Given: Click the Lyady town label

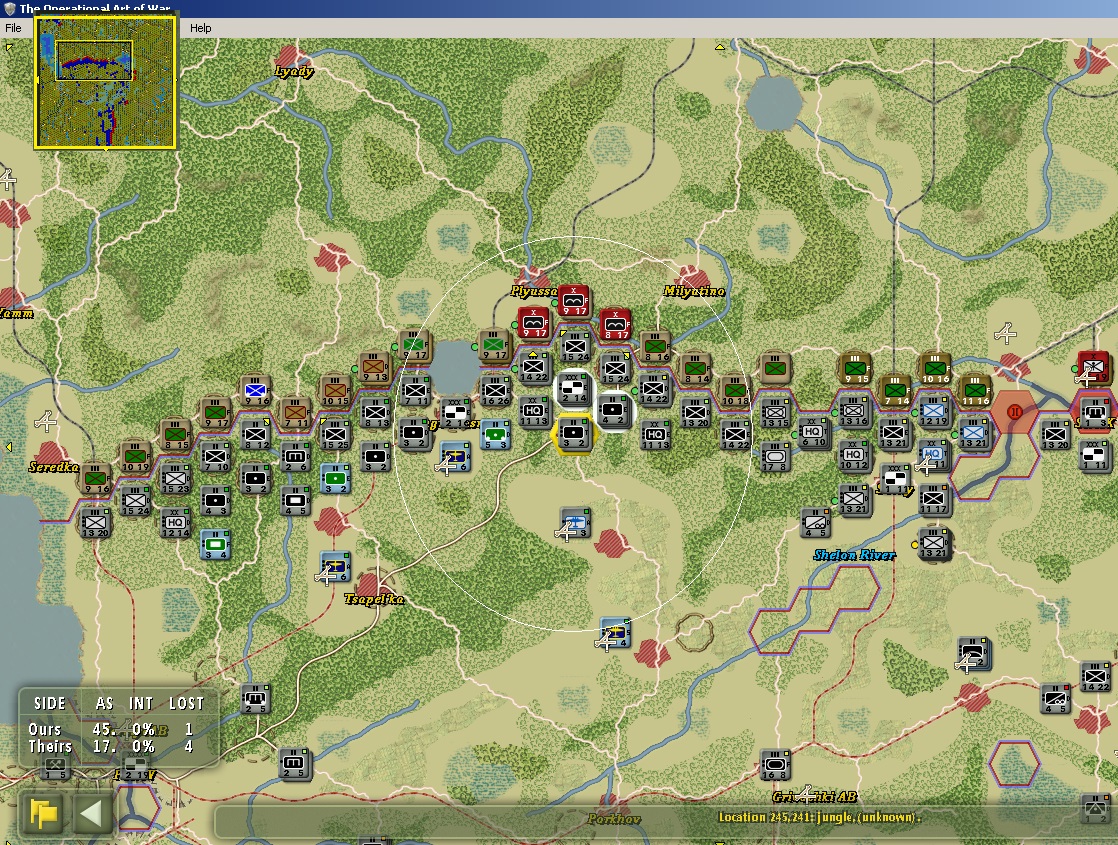Looking at the screenshot, I should tap(294, 71).
